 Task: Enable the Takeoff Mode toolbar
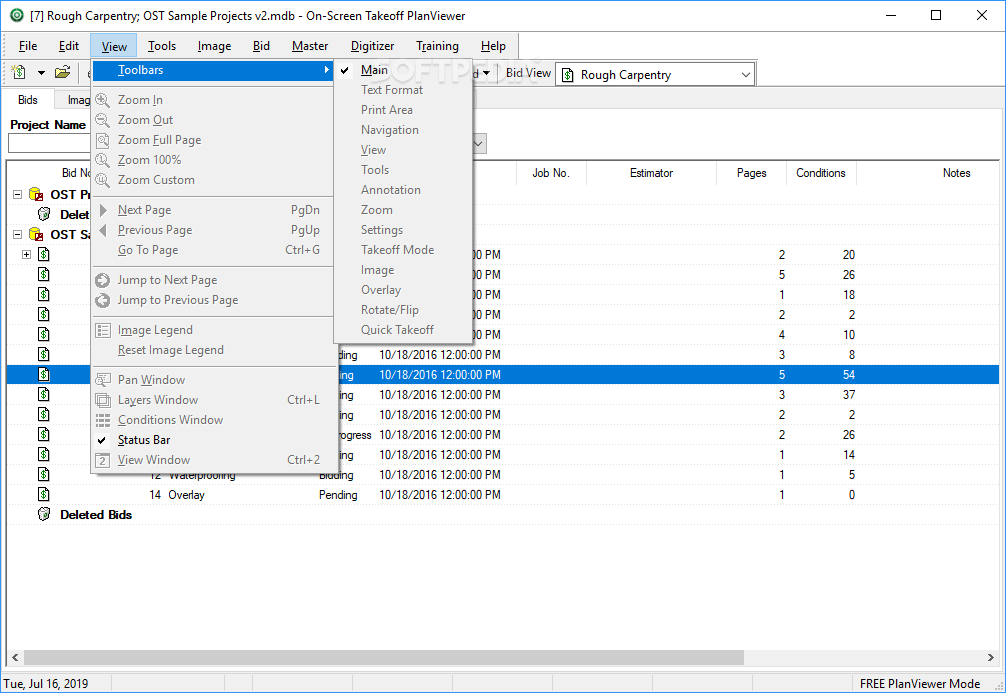coord(403,250)
